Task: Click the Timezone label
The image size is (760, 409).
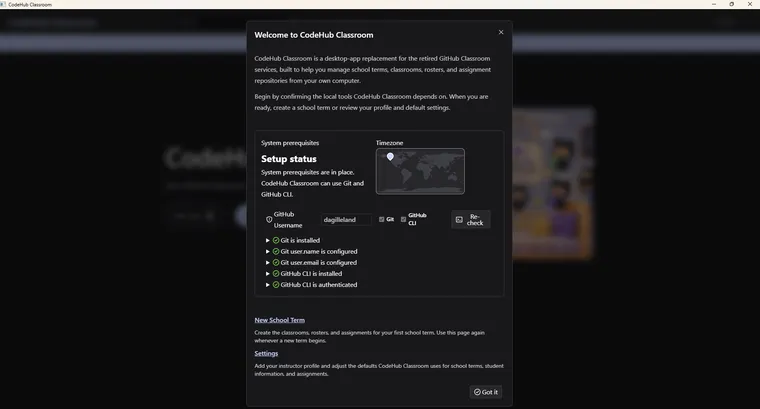Action: (389, 143)
